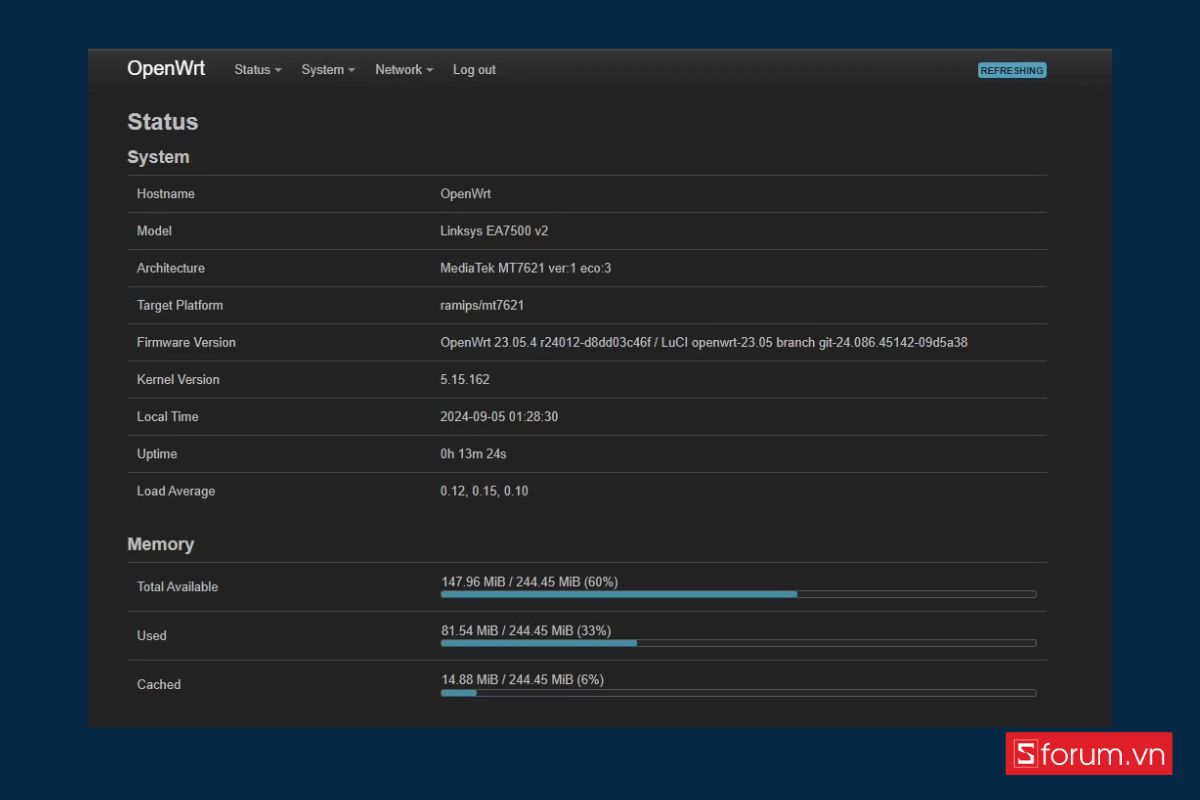Click the REFRESHING status badge
1200x800 pixels.
[x=1012, y=71]
